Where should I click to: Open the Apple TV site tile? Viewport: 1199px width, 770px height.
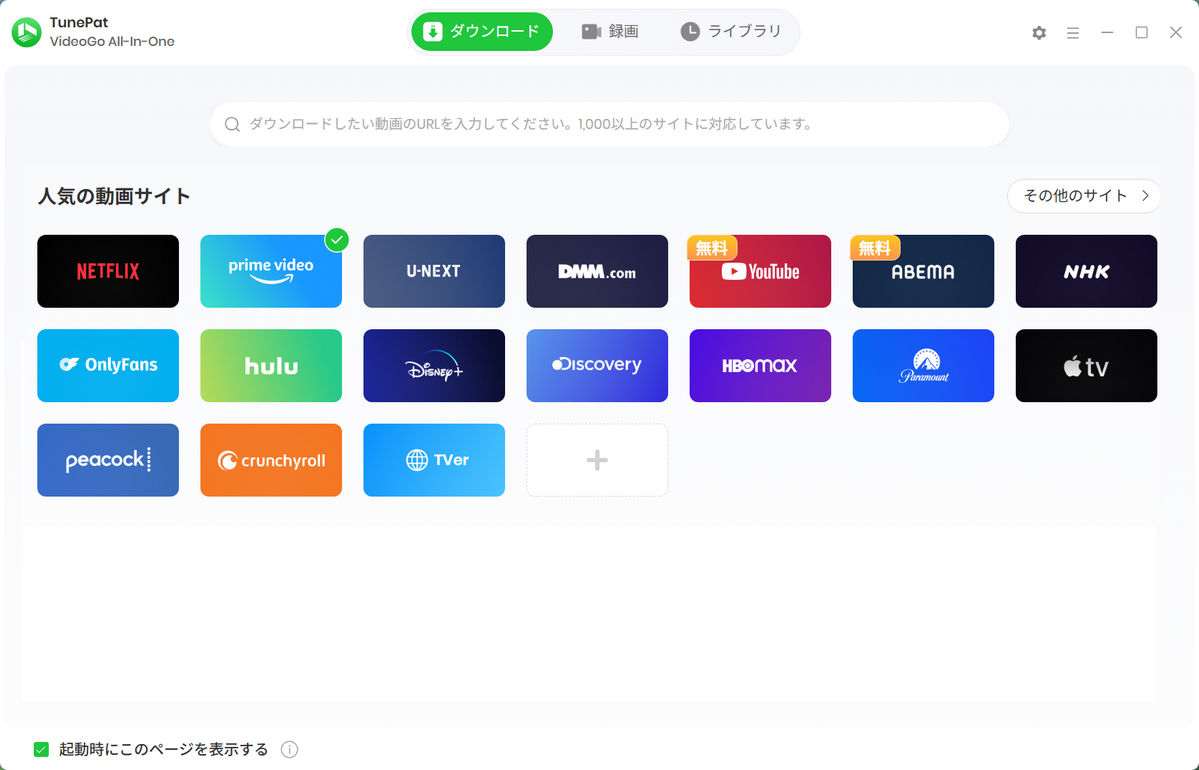tap(1087, 366)
